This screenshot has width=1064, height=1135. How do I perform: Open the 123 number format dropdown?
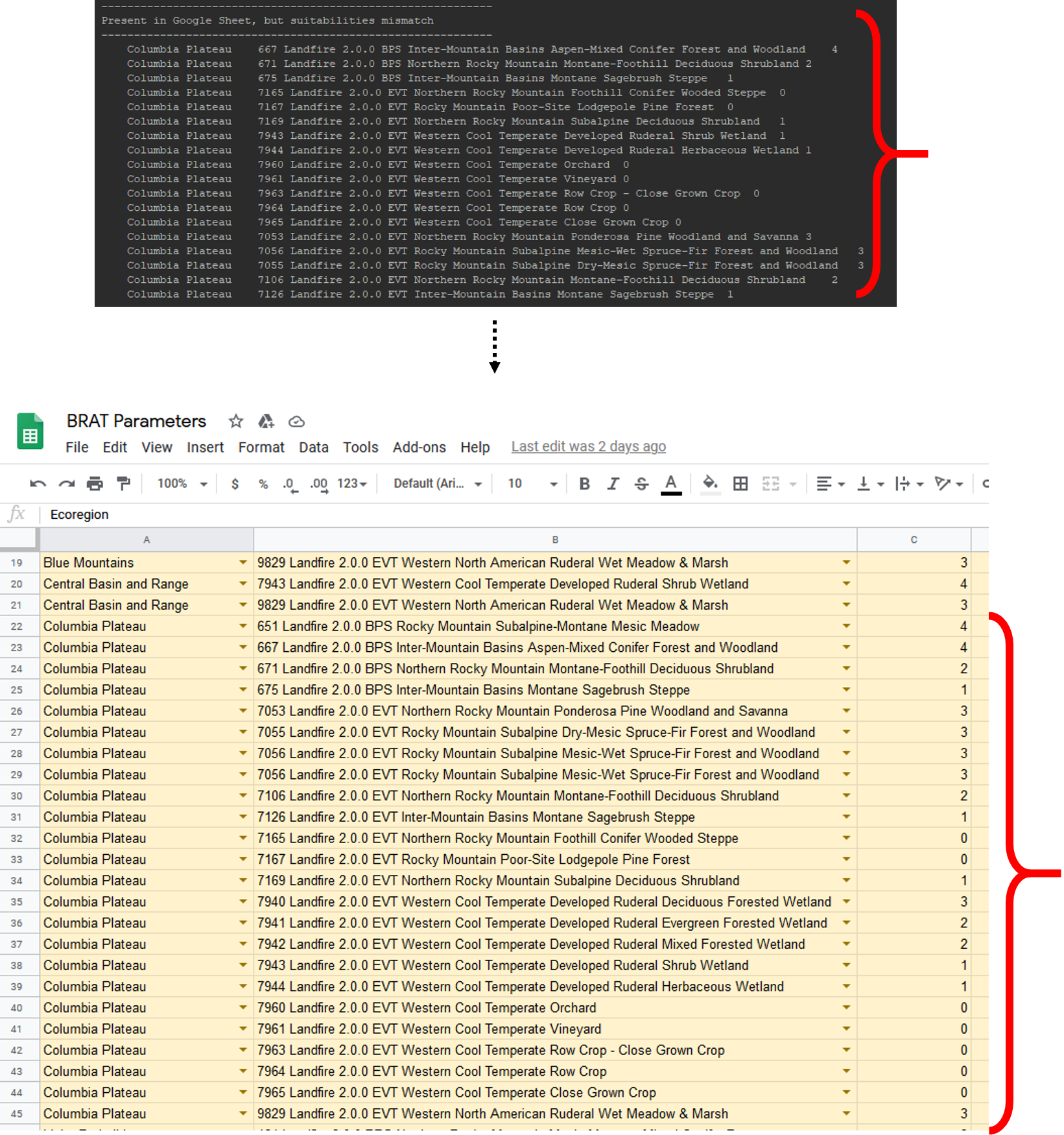pos(352,484)
